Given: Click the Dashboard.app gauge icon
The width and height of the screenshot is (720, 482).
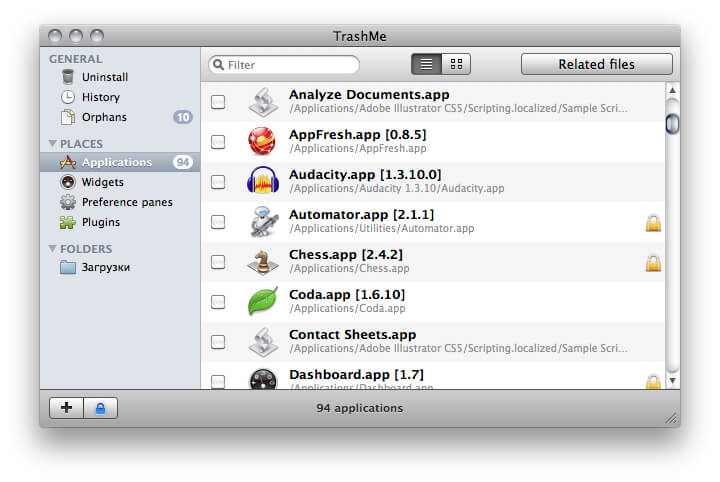Looking at the screenshot, I should [263, 379].
